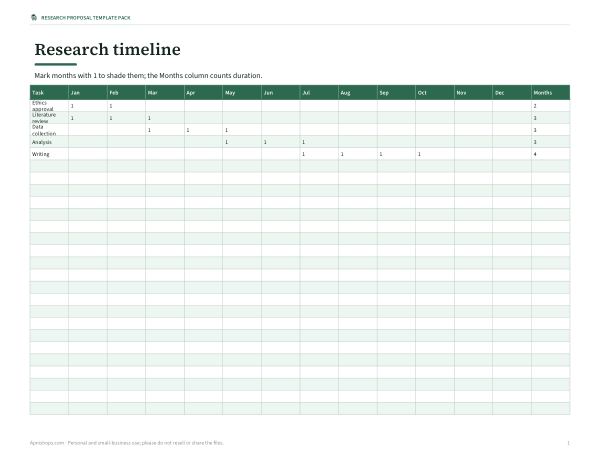Image resolution: width=600 pixels, height=464 pixels.
Task: Click the "Jun" column header
Action: (280, 93)
